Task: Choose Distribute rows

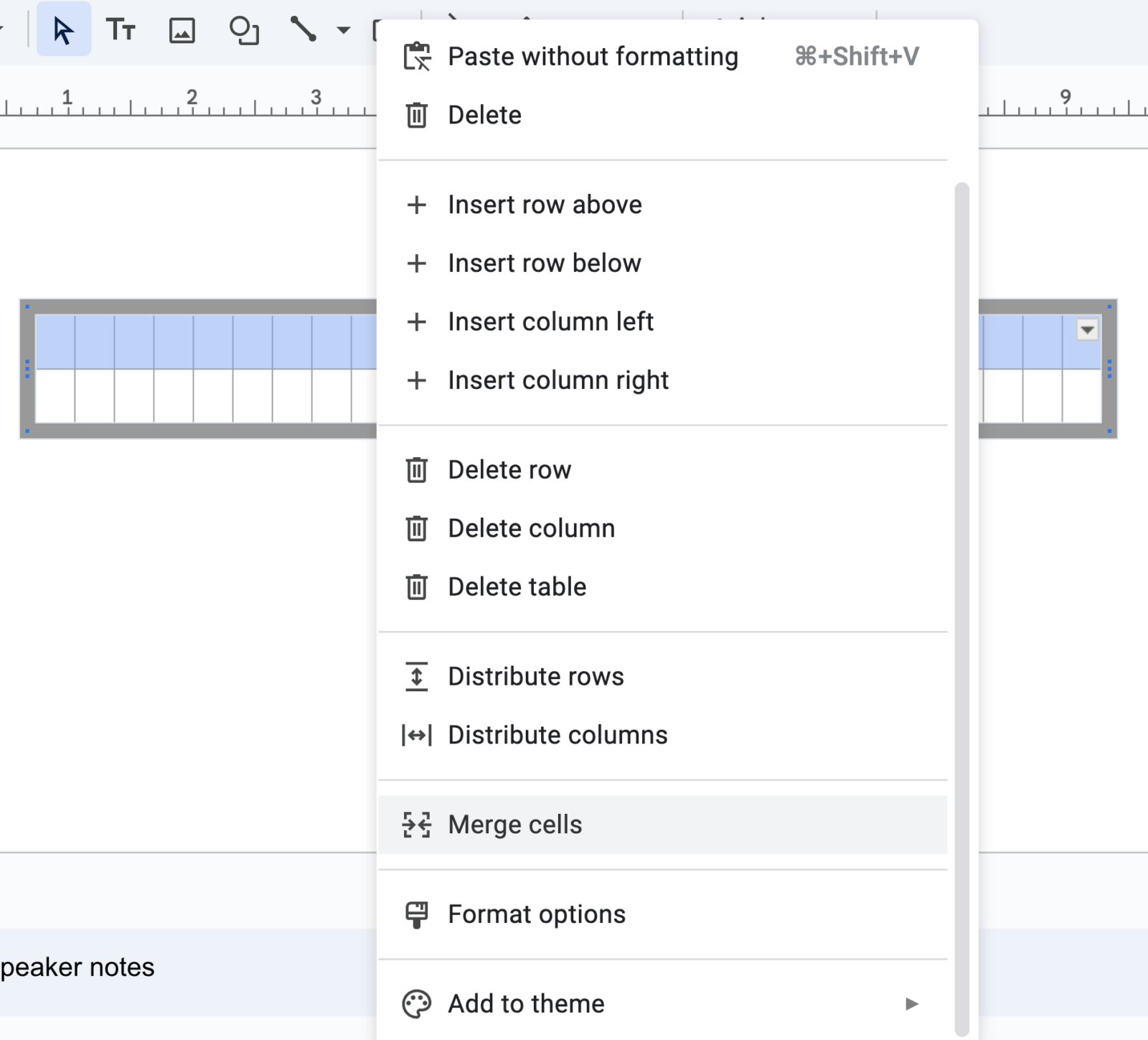Action: [662, 677]
